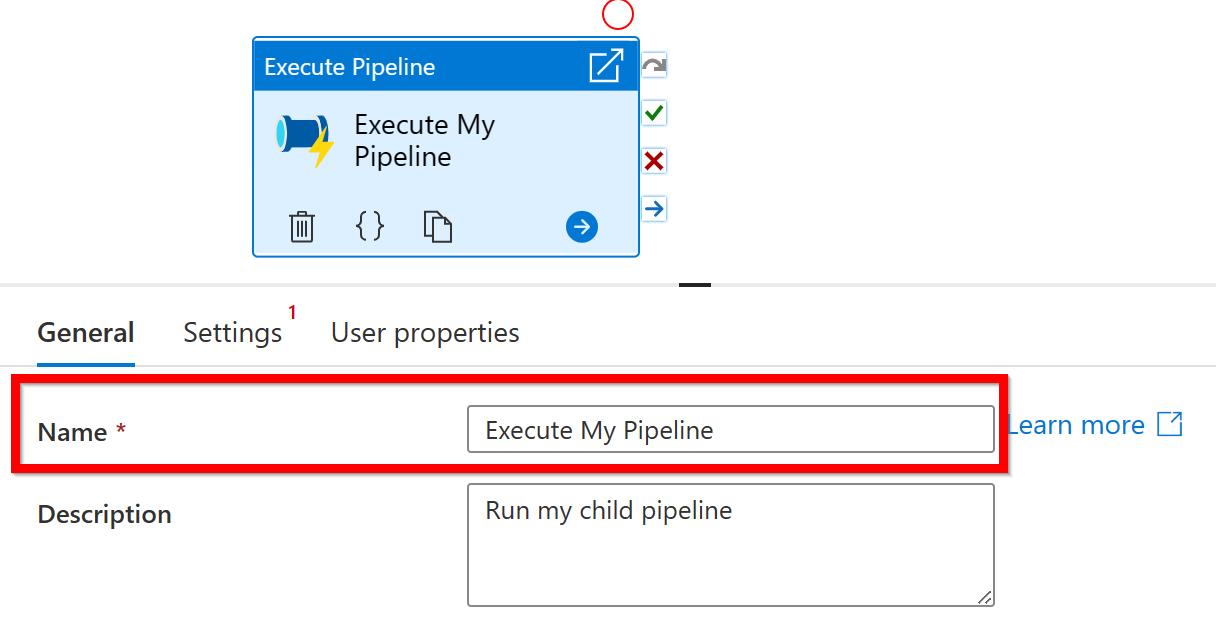Select the red X failure connector
1216x635 pixels.
click(654, 161)
